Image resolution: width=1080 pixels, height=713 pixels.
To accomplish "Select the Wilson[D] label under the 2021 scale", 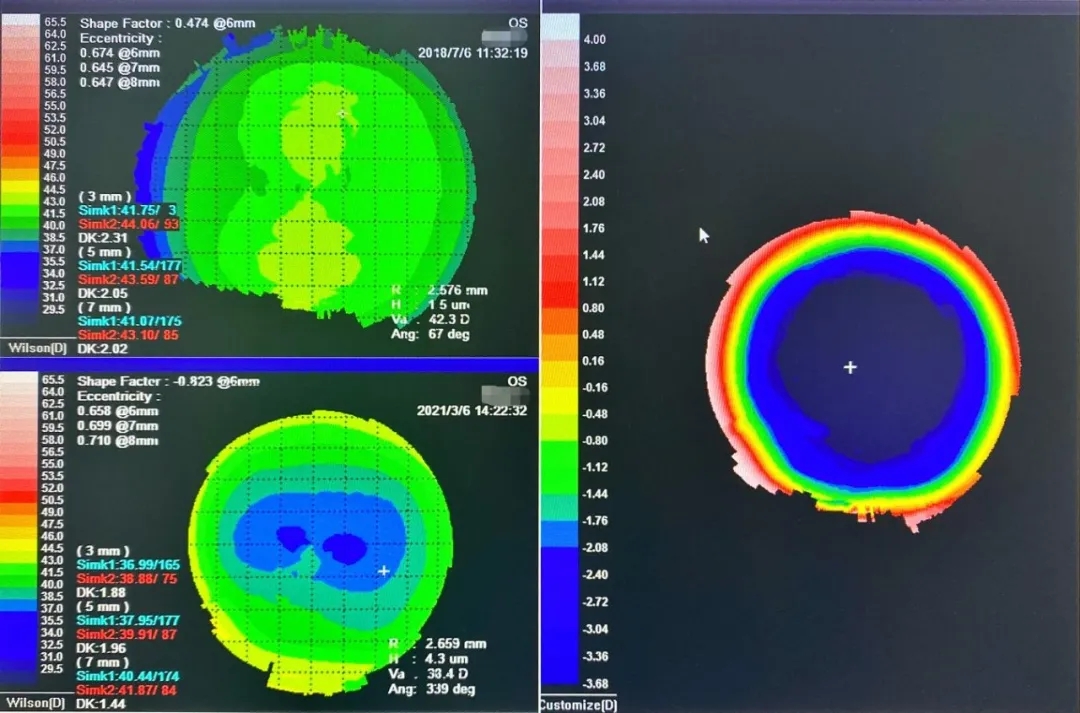I will [x=35, y=703].
